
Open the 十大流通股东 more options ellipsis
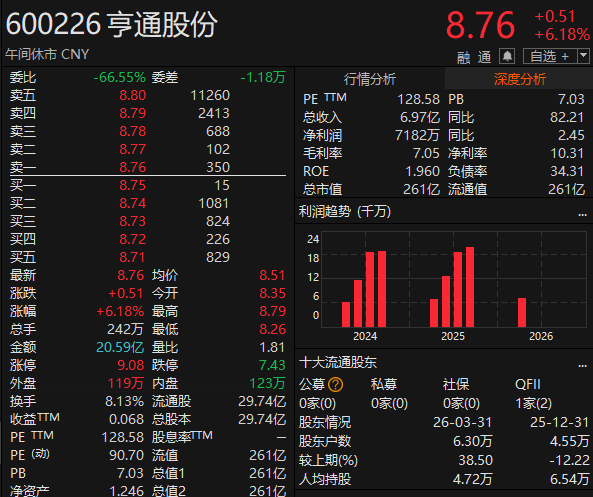(x=582, y=365)
